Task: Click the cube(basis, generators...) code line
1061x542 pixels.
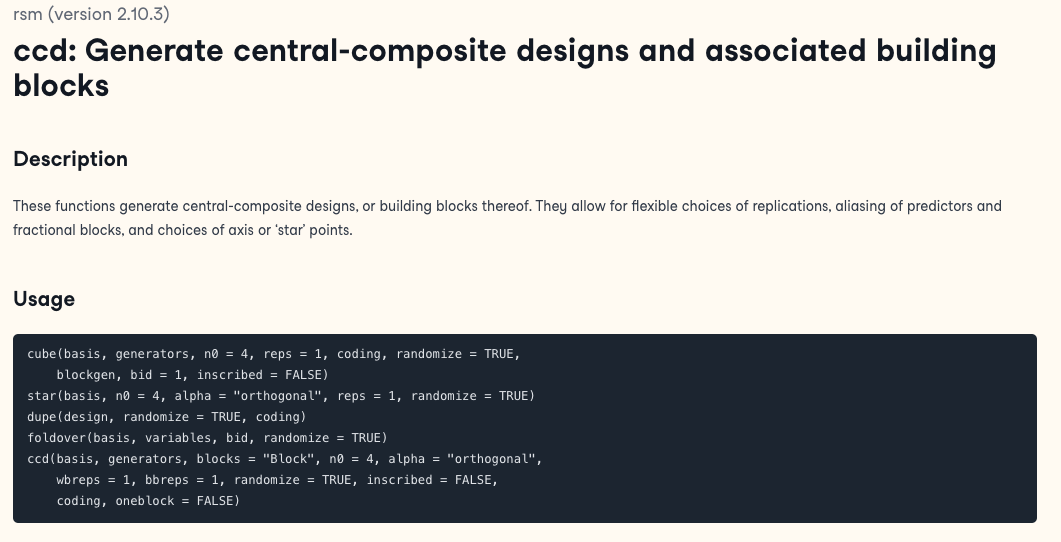Action: tap(273, 354)
